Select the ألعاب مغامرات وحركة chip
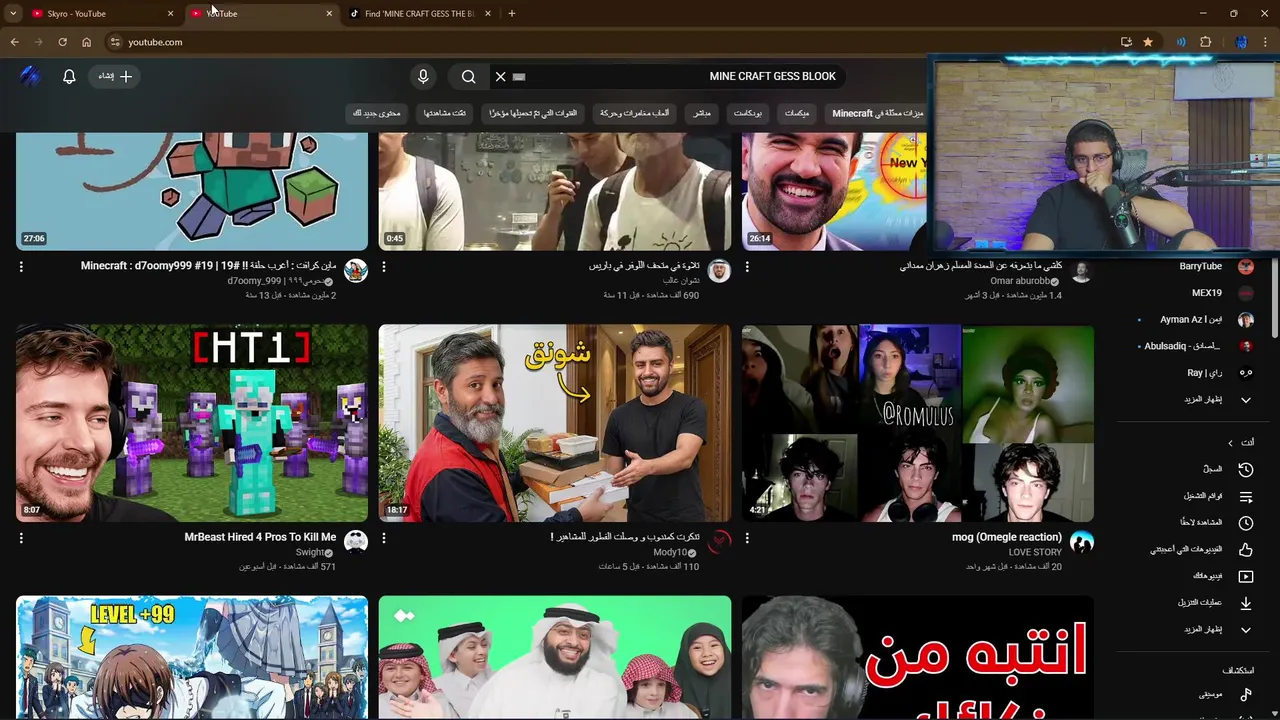The image size is (1280, 720). coord(634,113)
